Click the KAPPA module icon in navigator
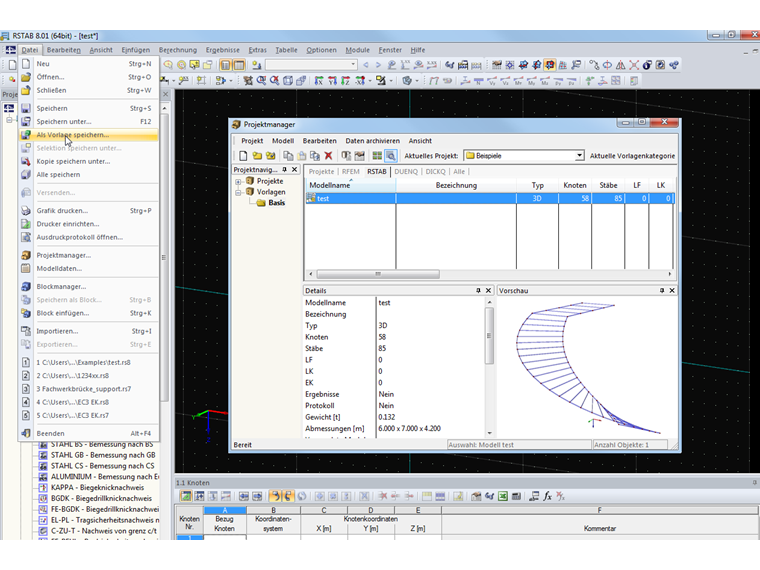 point(43,488)
